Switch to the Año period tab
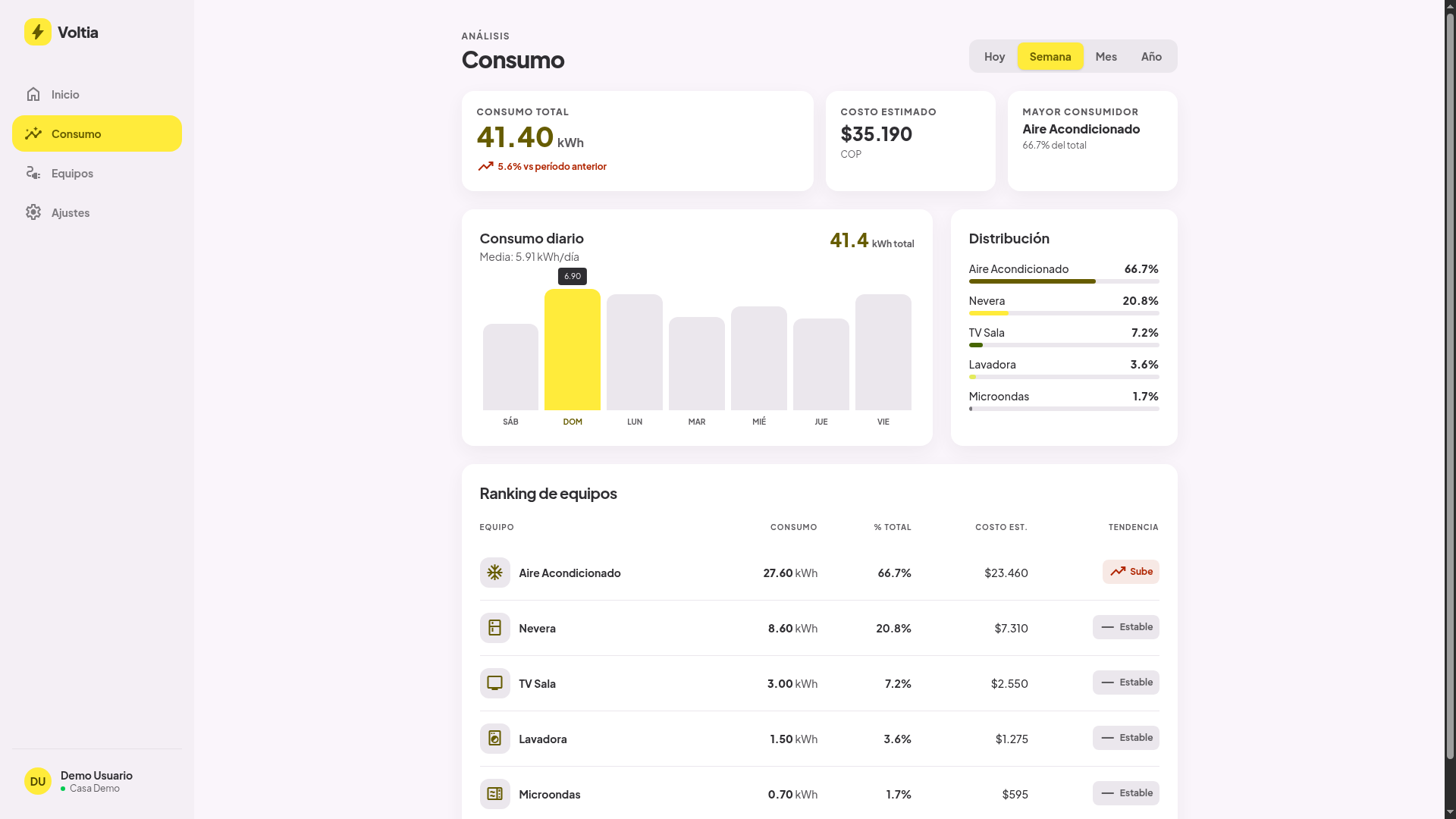 coord(1151,56)
